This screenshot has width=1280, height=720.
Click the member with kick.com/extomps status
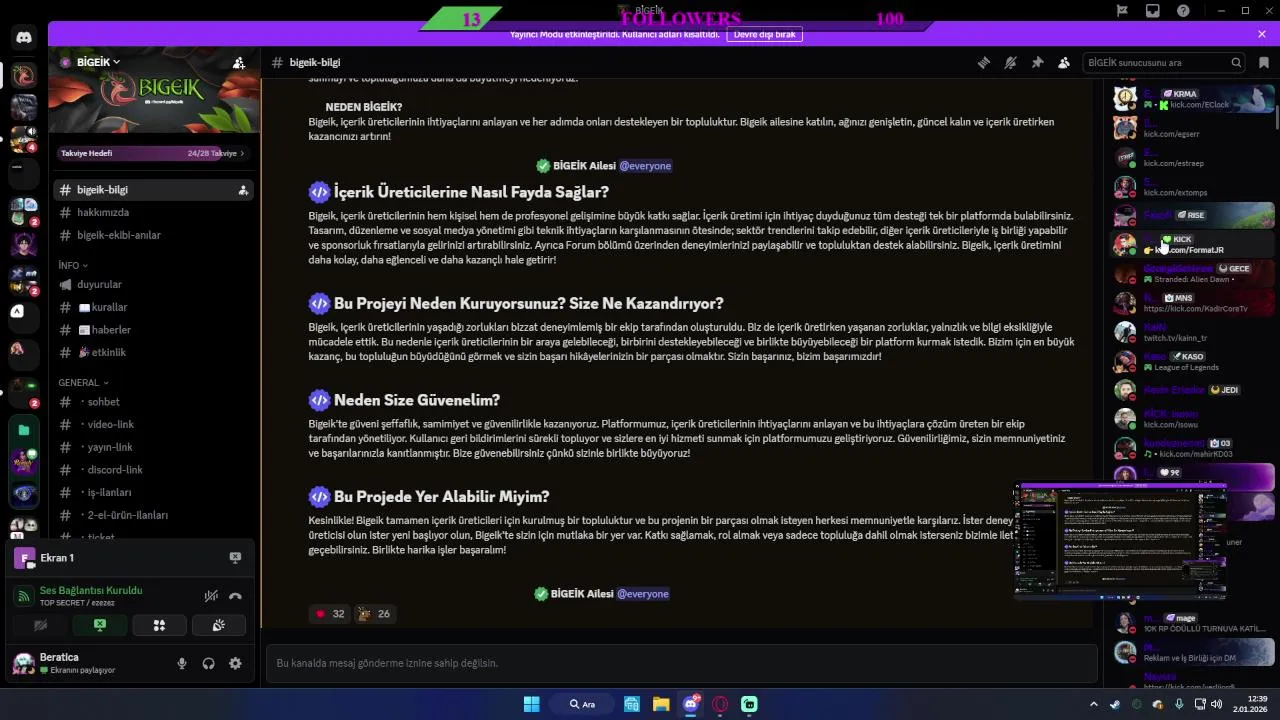1194,186
